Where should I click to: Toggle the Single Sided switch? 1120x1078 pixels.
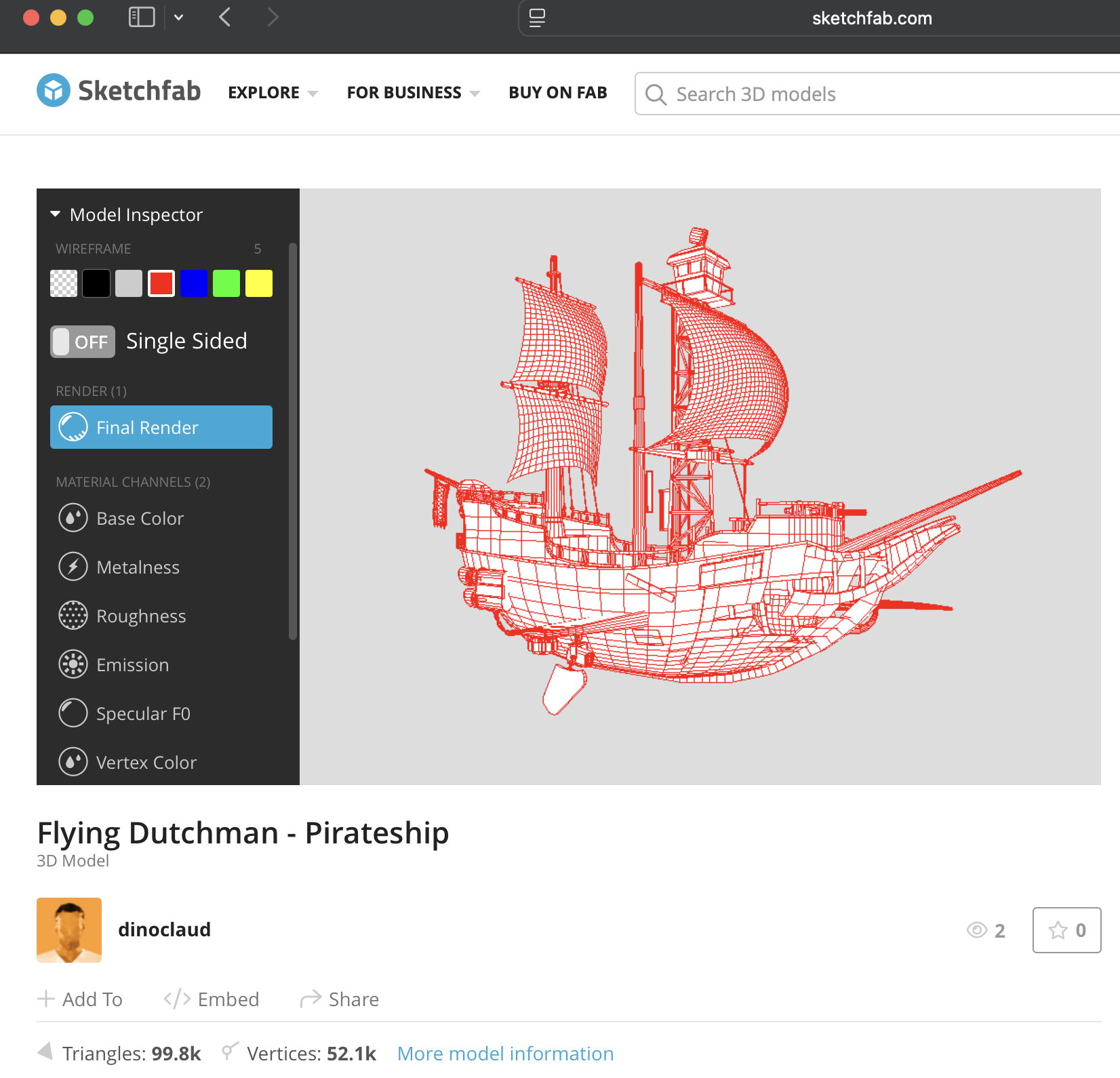(x=83, y=342)
